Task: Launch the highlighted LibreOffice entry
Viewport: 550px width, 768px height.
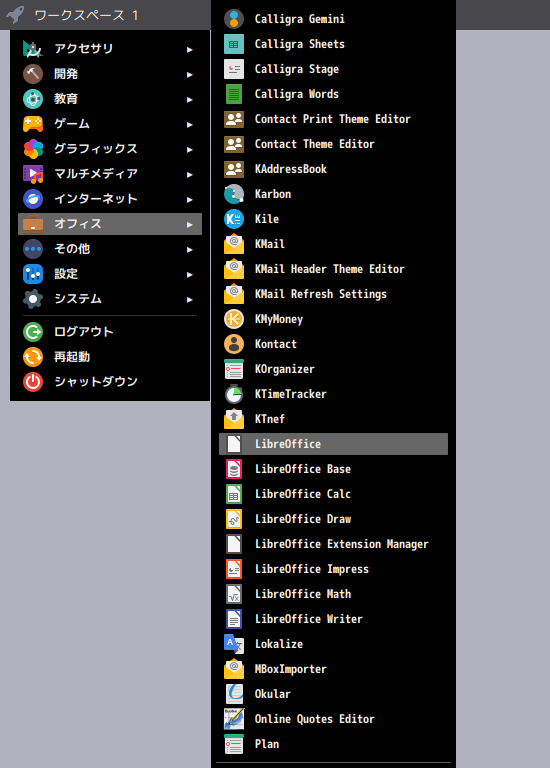Action: tap(334, 444)
